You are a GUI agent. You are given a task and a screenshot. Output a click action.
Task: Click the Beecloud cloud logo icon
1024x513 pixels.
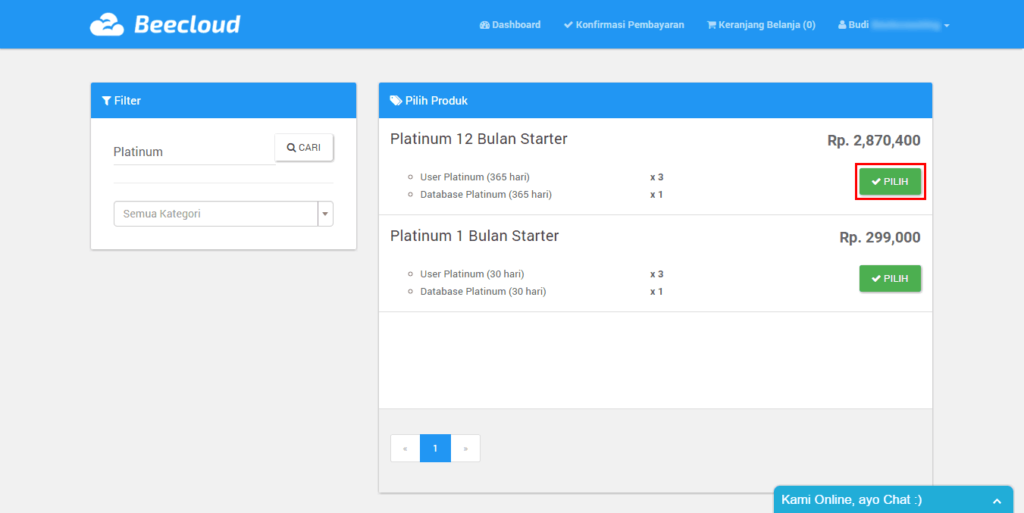tap(107, 25)
